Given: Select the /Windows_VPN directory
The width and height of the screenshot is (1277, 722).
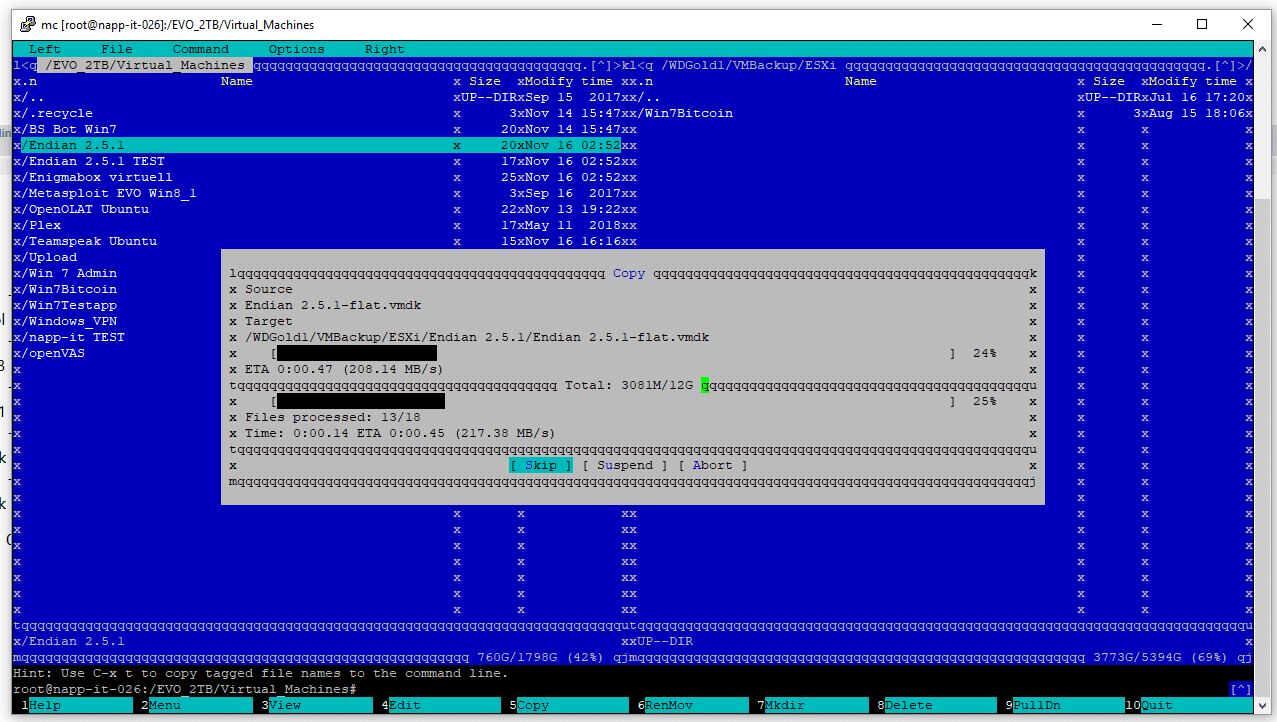Looking at the screenshot, I should point(69,321).
